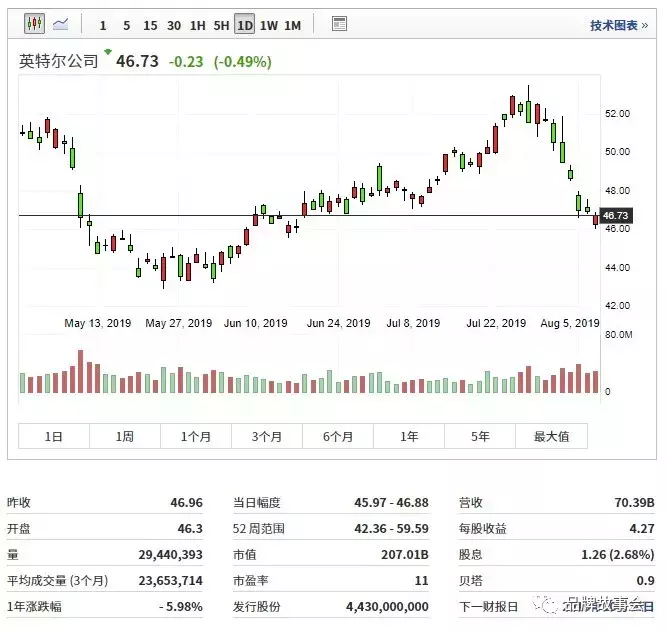This screenshot has width=666, height=633.
Task: Select the candlestick chart type icon
Action: coord(34,24)
